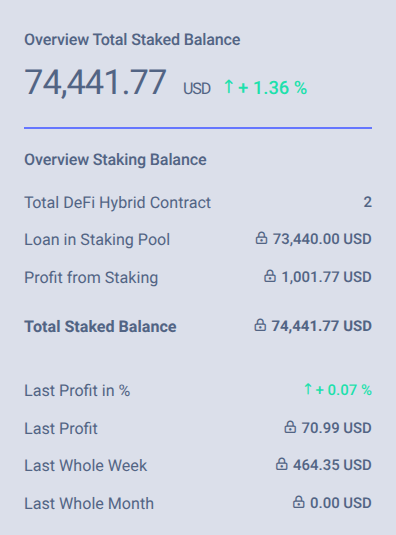Click lock icon next to Last Whole Month 0.00 USD
The image size is (396, 535).
coord(298,502)
